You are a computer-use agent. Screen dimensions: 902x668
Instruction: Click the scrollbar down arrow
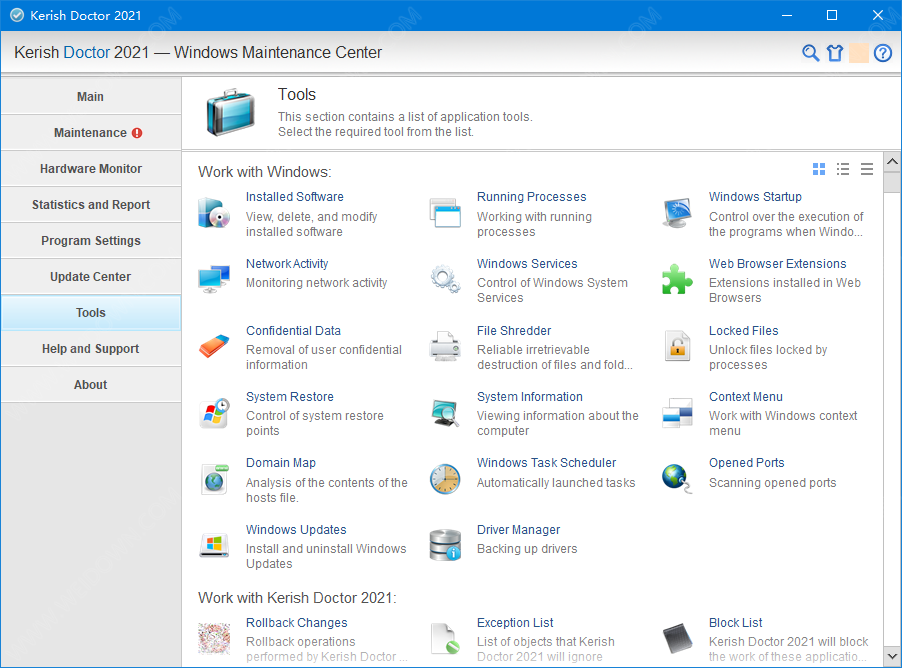[892, 656]
